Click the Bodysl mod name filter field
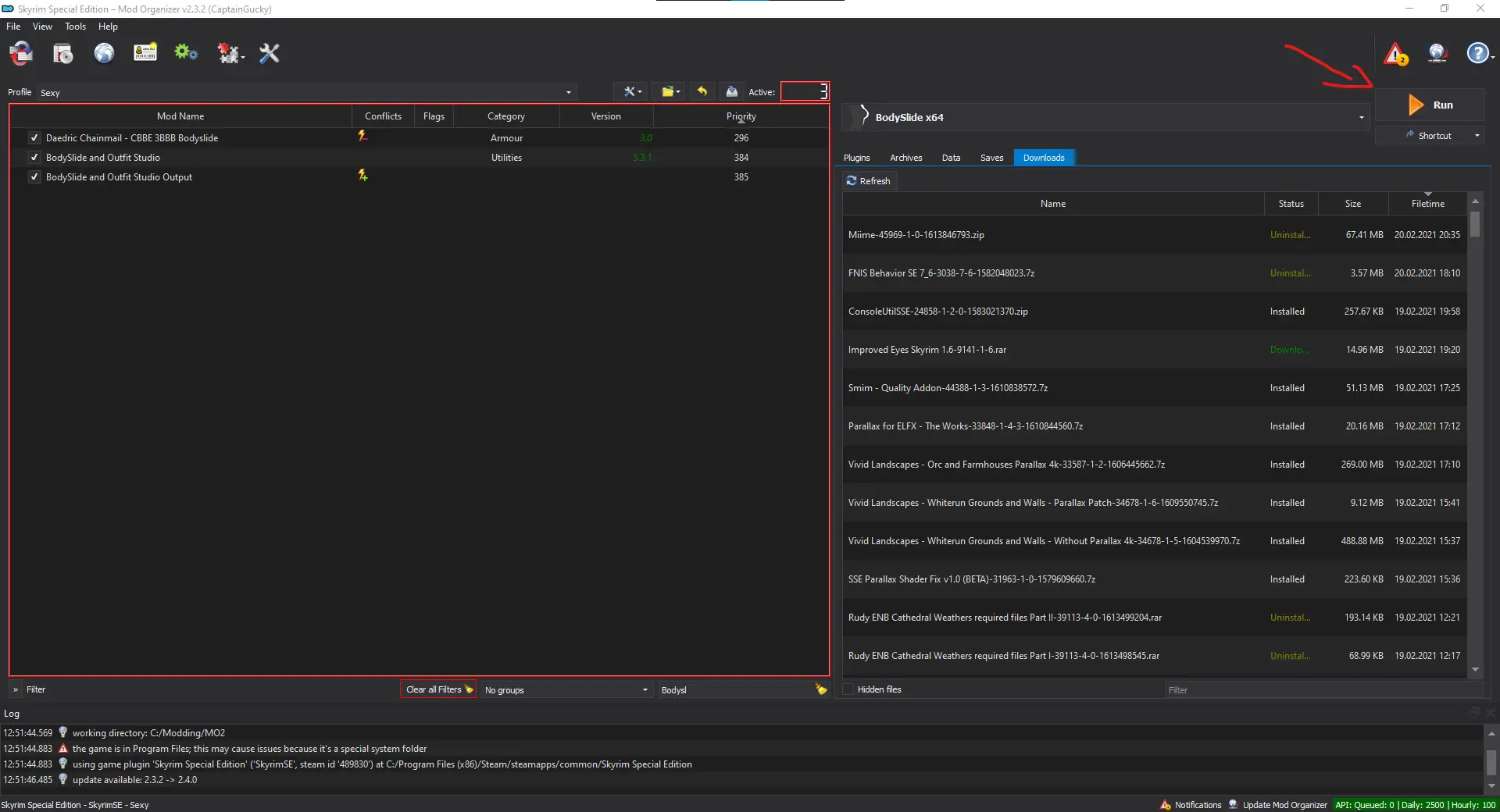This screenshot has height=812, width=1500. pos(734,690)
